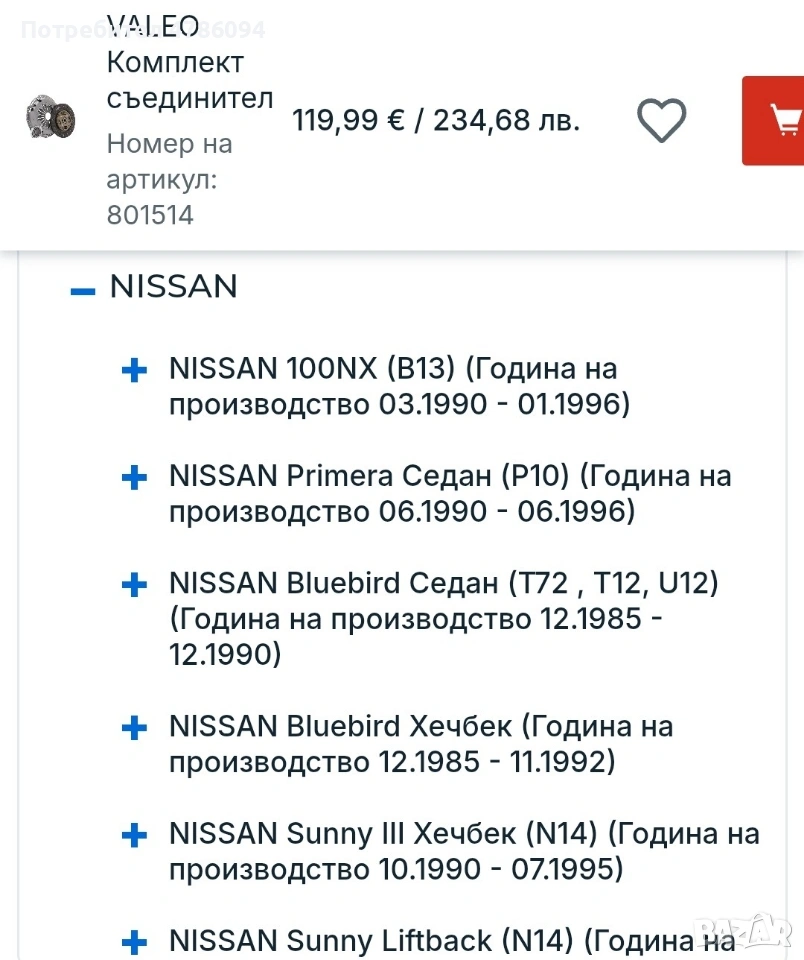Expand NISSAN Bluebird Седан plus icon
Viewport: 804px width, 960px height.
click(134, 584)
